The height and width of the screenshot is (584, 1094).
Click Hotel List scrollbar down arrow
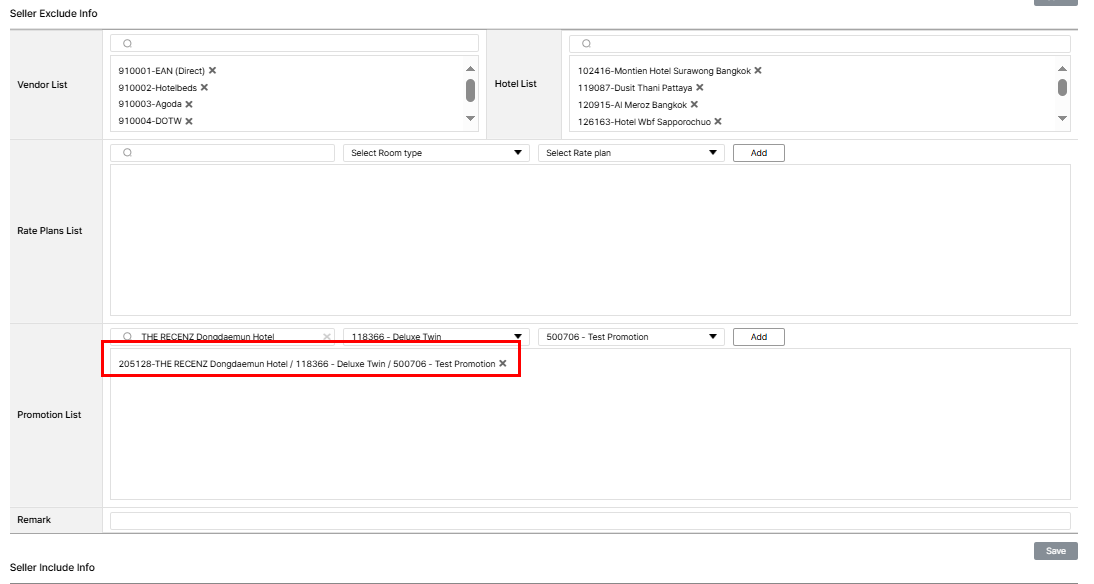point(1062,119)
